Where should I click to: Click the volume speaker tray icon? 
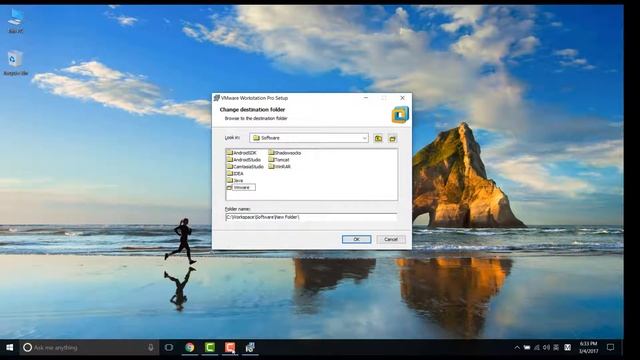click(547, 347)
